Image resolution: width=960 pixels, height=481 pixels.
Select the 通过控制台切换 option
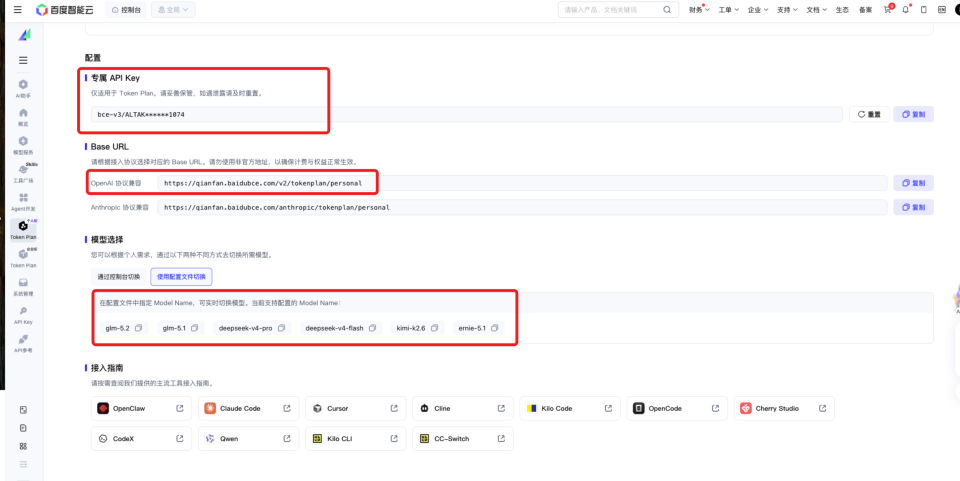(119, 277)
